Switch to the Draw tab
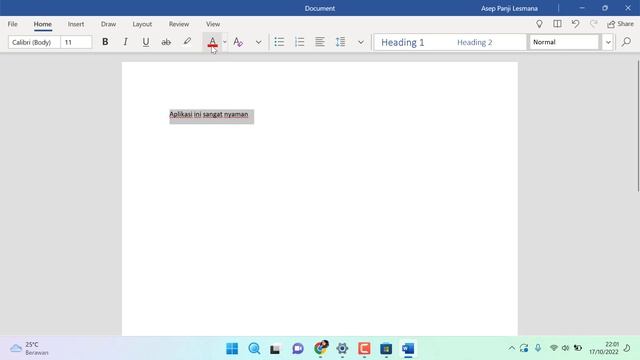The width and height of the screenshot is (640, 360). [109, 24]
